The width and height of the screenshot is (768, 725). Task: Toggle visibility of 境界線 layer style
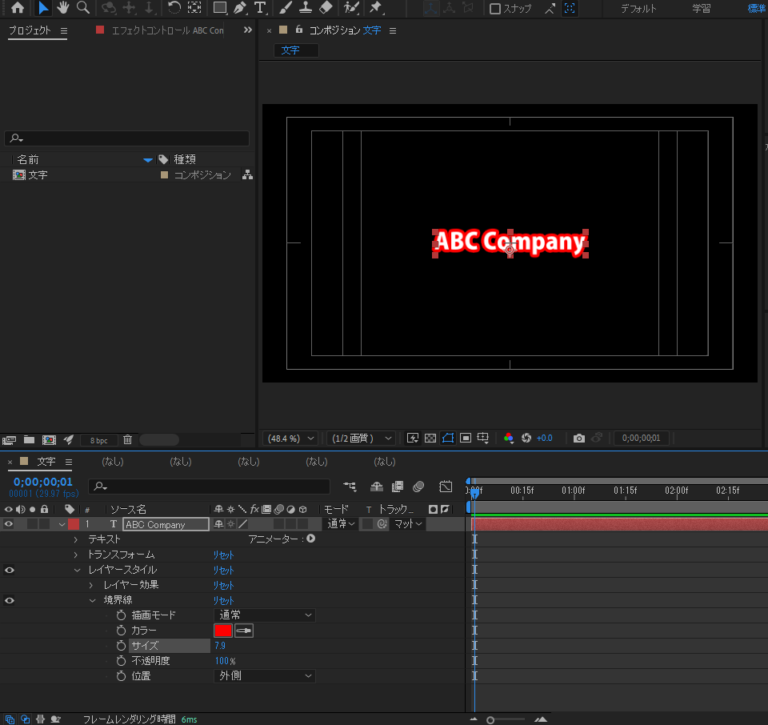(9, 600)
